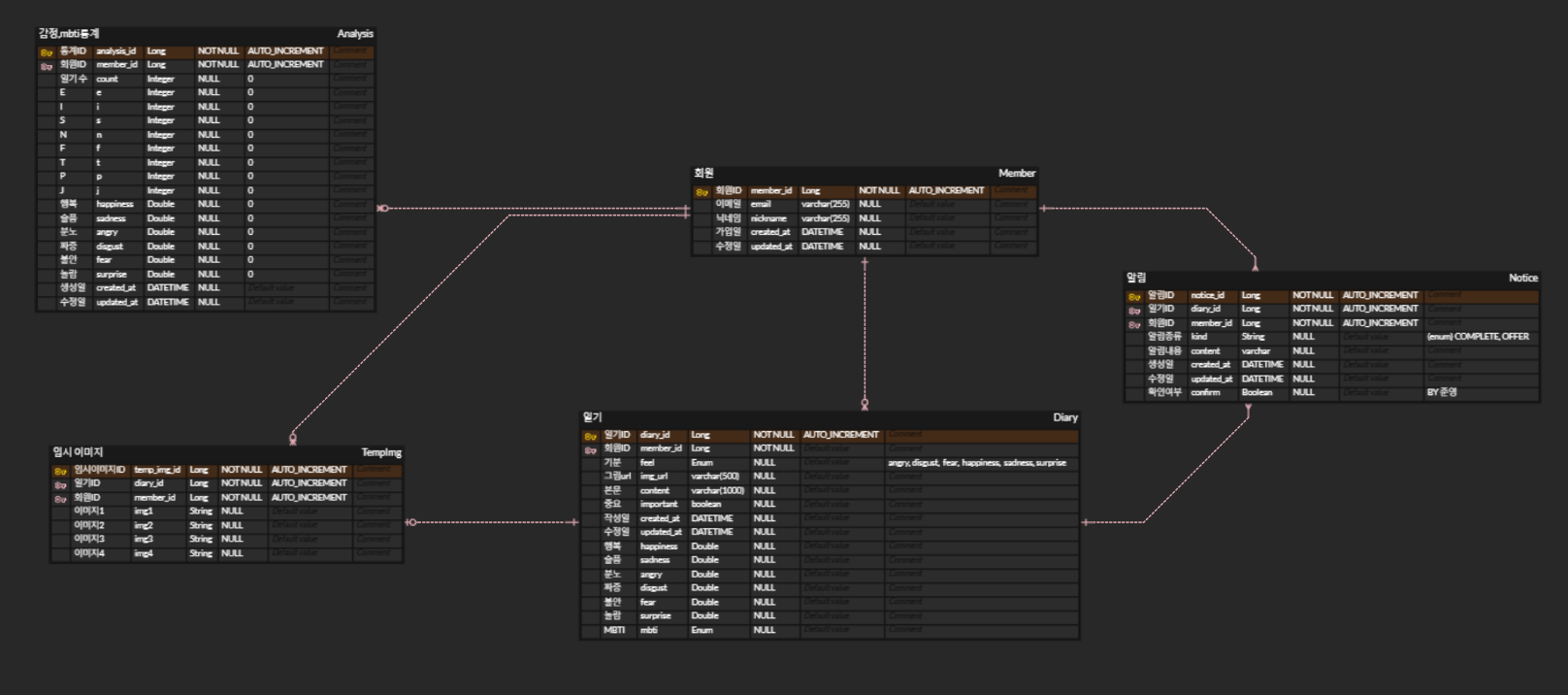Click the foreign key icon beside TempImg member_id
Viewport: 1568px width, 695px height.
[61, 498]
